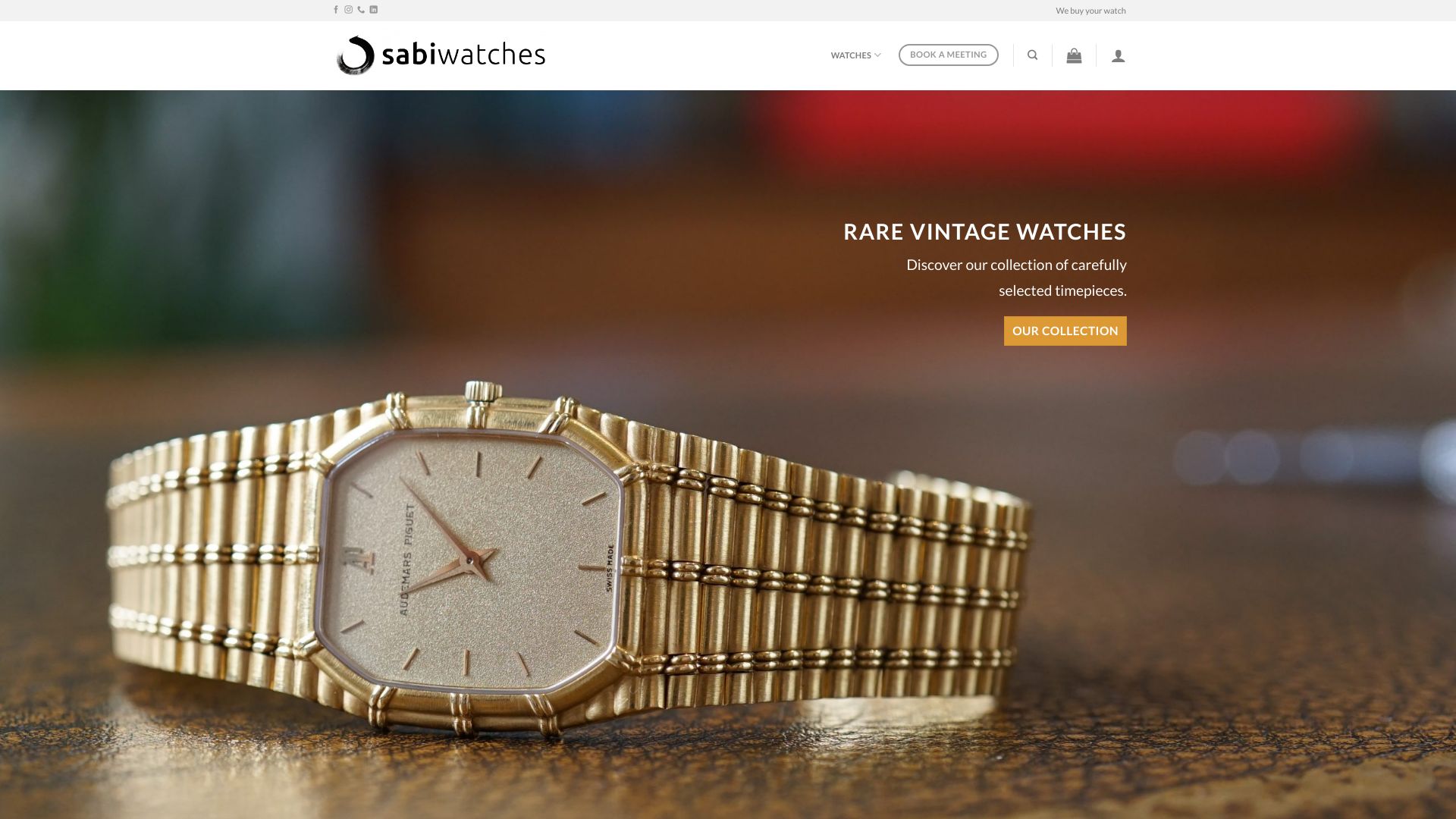Open the user account icon
The width and height of the screenshot is (1456, 819).
coord(1119,56)
